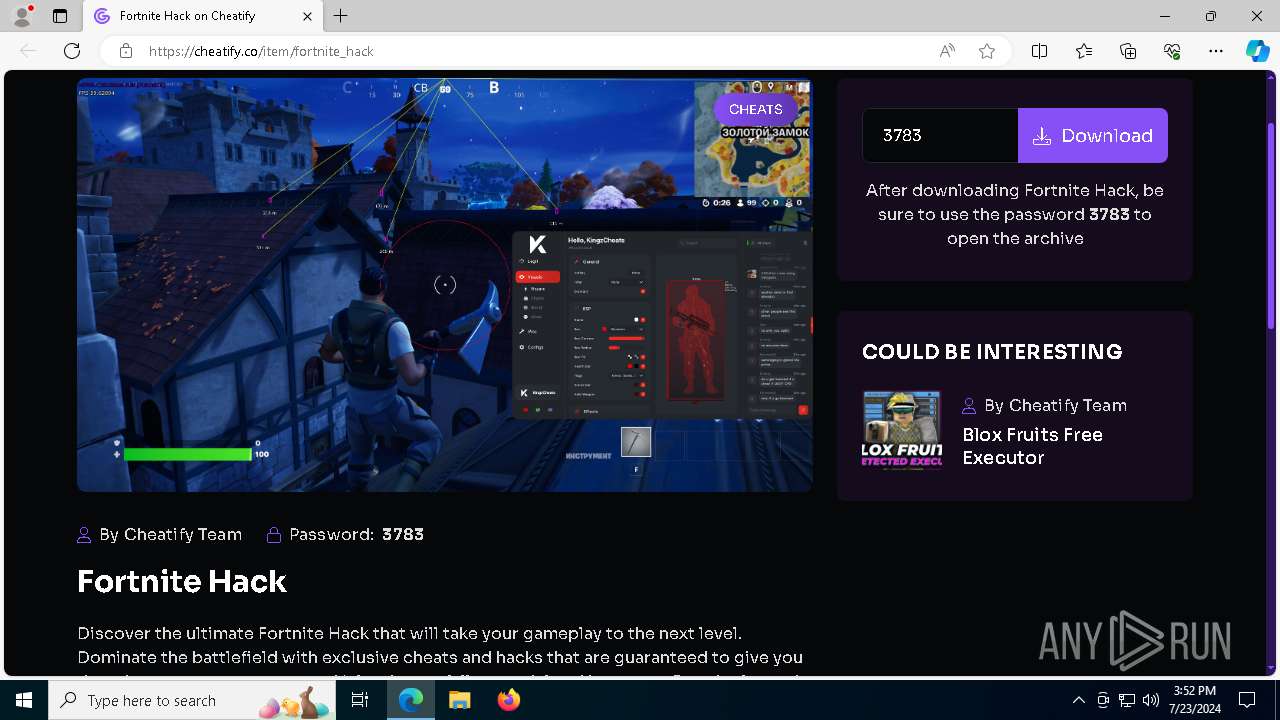Add this page to favorites
The height and width of the screenshot is (720, 1280).
click(987, 51)
